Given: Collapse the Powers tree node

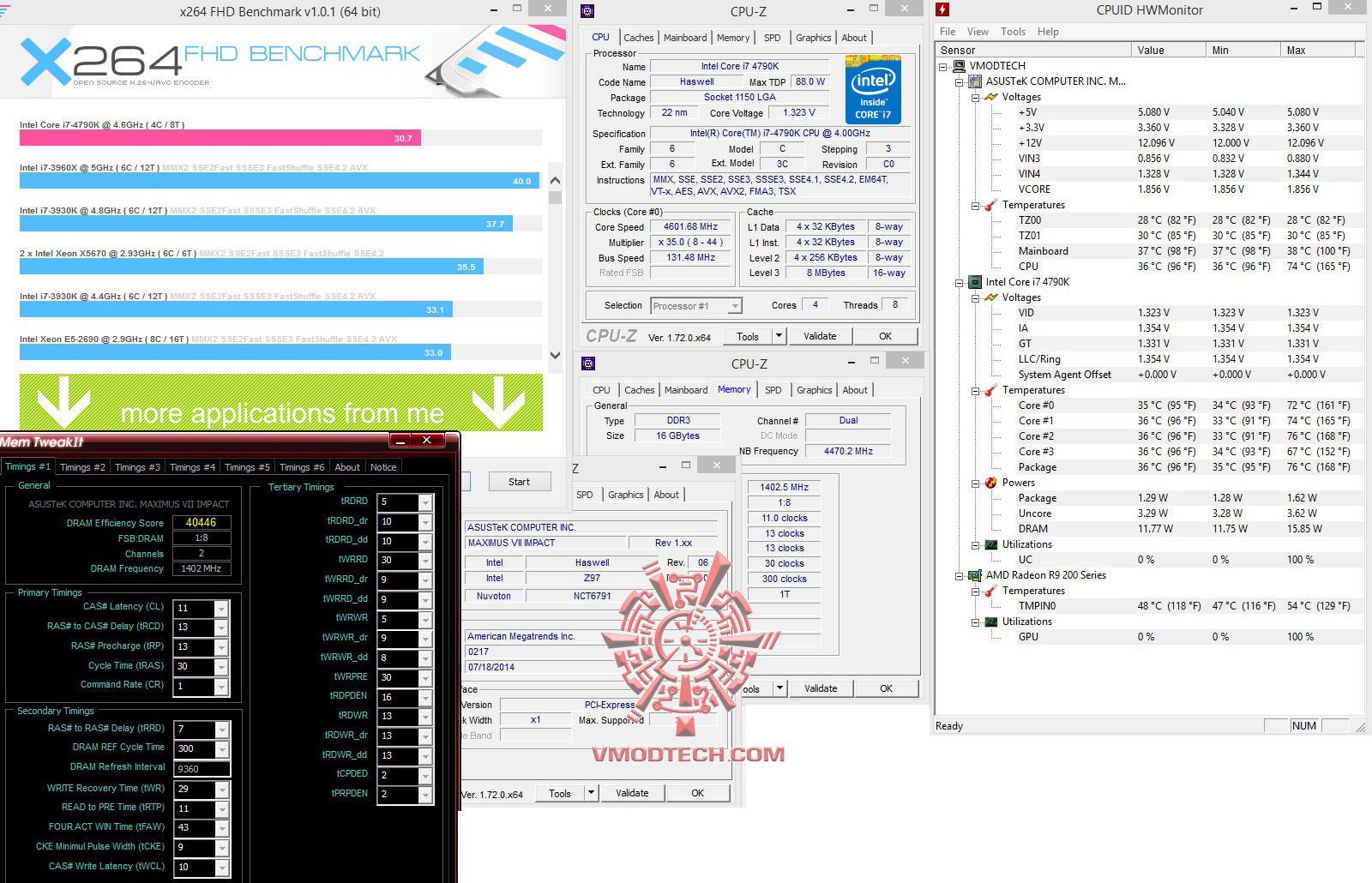Looking at the screenshot, I should click(x=976, y=483).
